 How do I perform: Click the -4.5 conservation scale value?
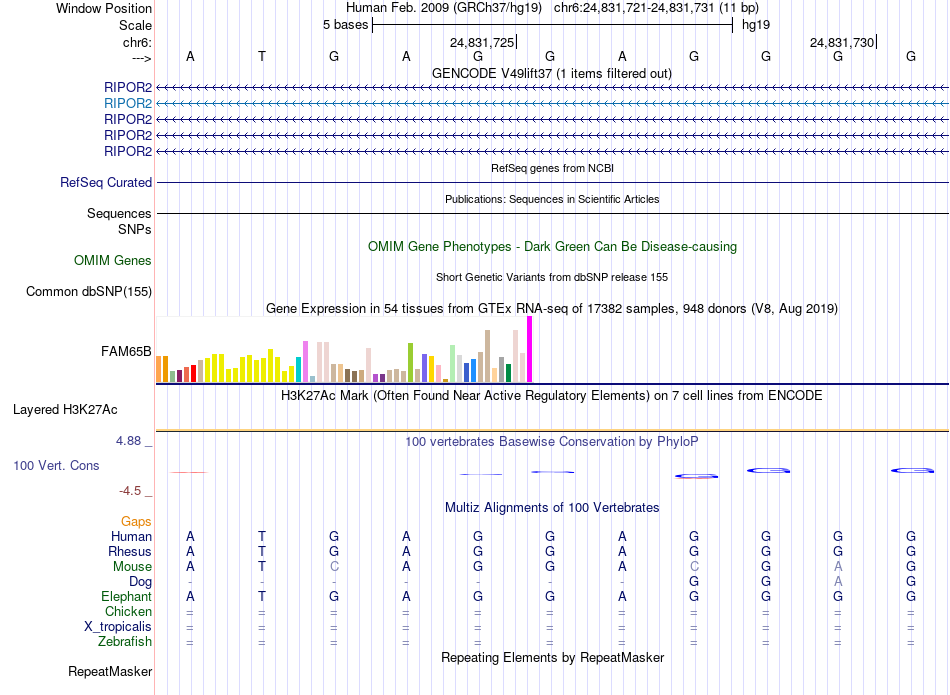coord(130,491)
